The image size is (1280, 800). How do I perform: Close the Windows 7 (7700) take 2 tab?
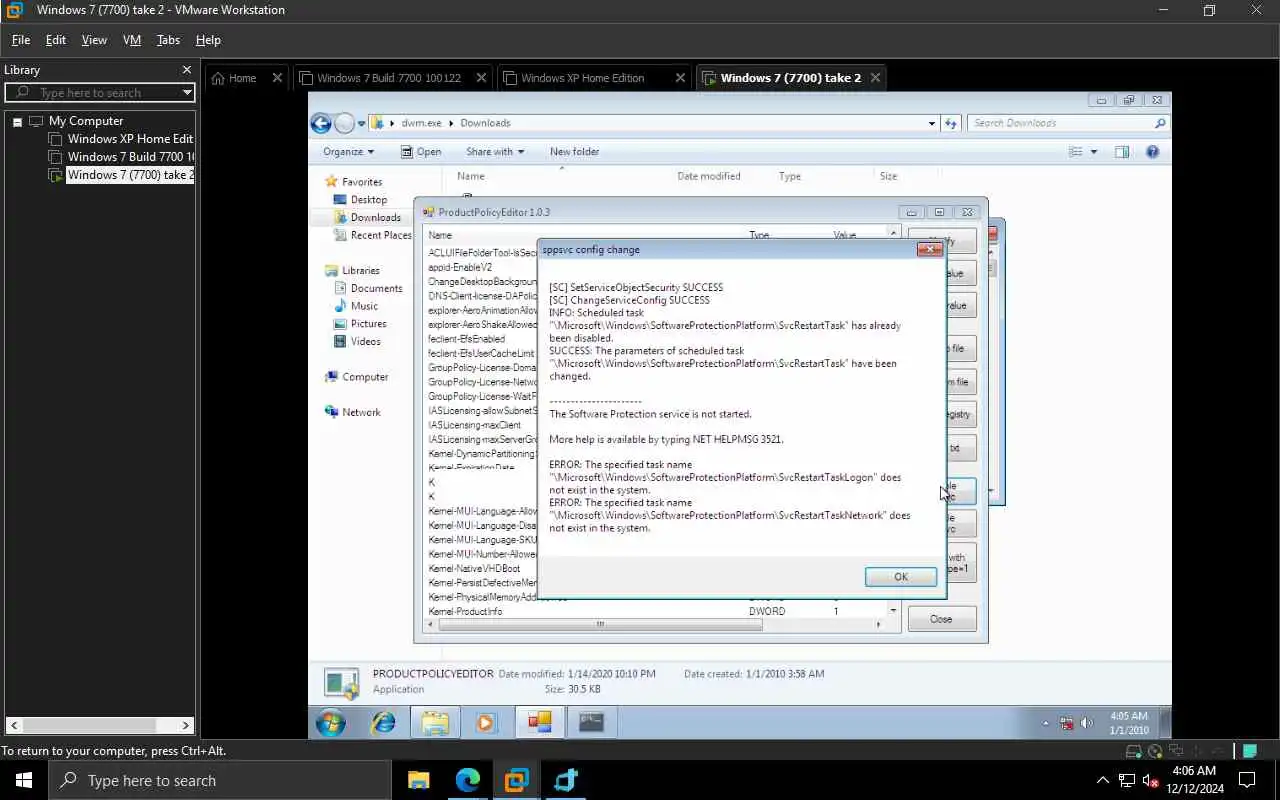coord(875,78)
